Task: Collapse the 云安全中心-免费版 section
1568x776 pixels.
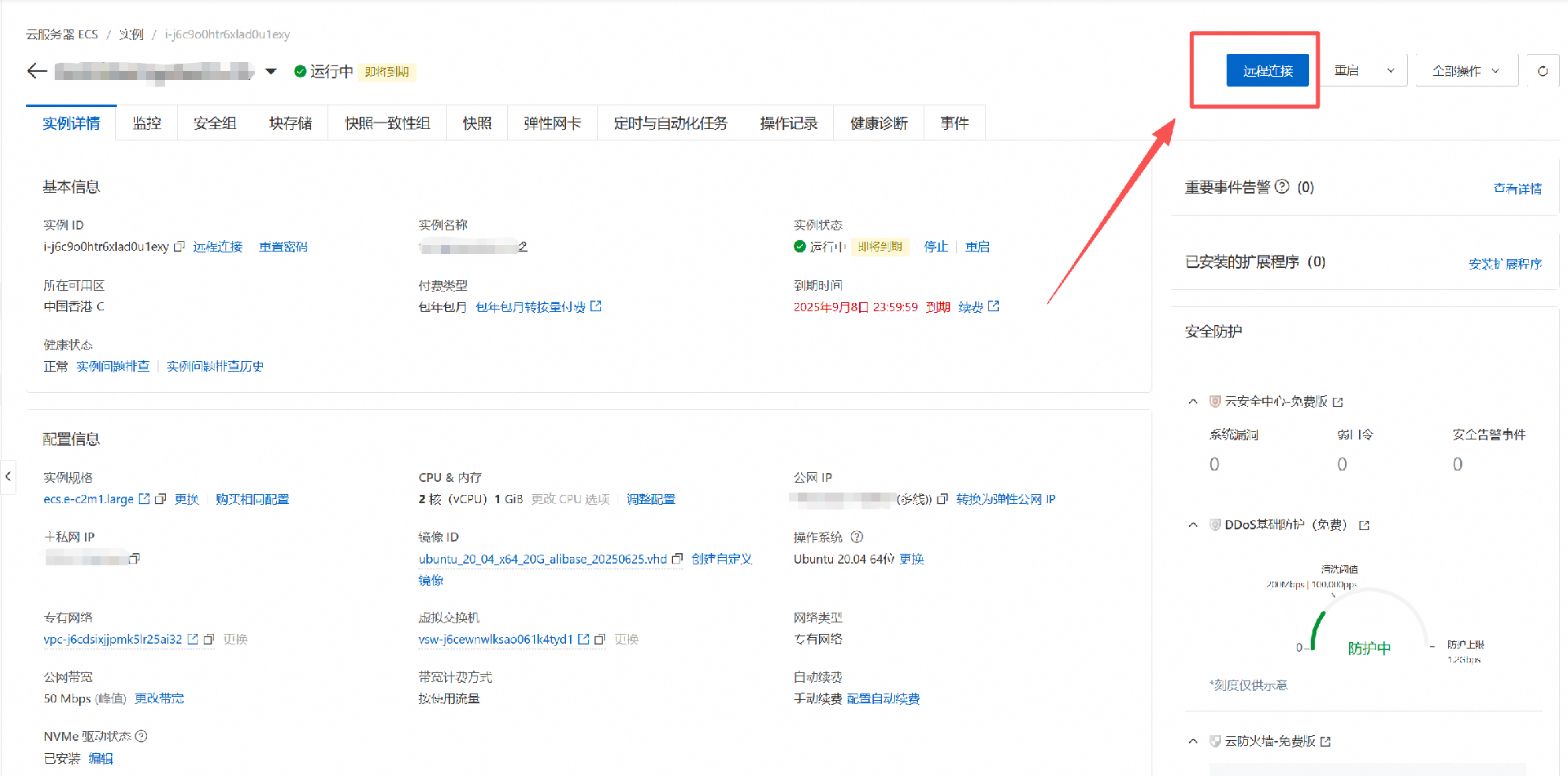Action: pyautogui.click(x=1193, y=401)
